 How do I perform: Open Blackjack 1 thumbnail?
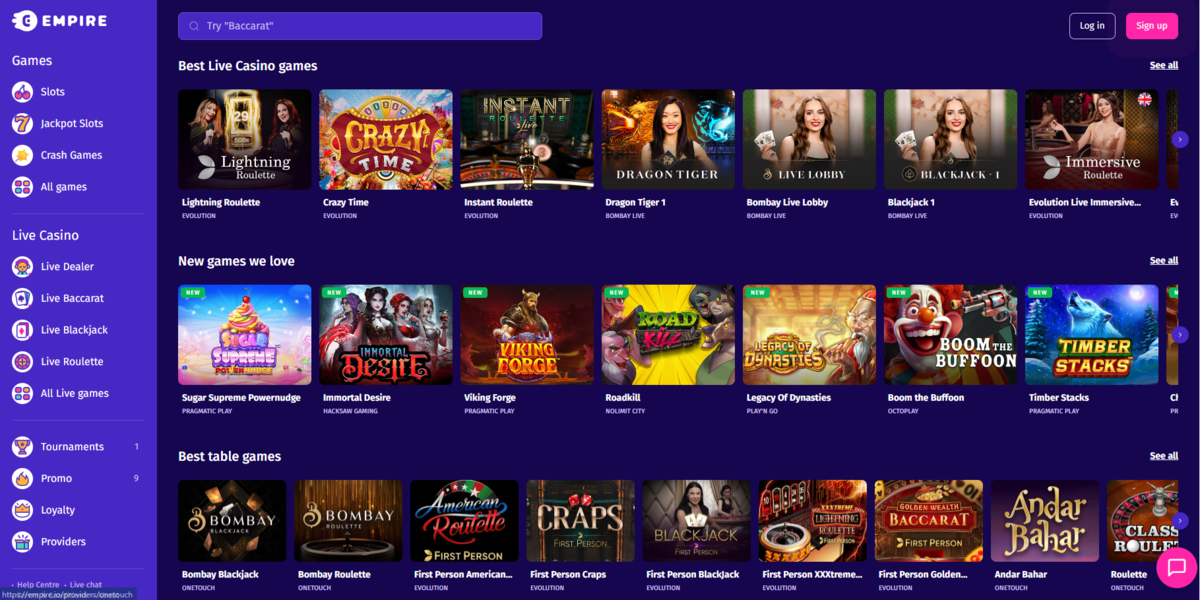[950, 140]
